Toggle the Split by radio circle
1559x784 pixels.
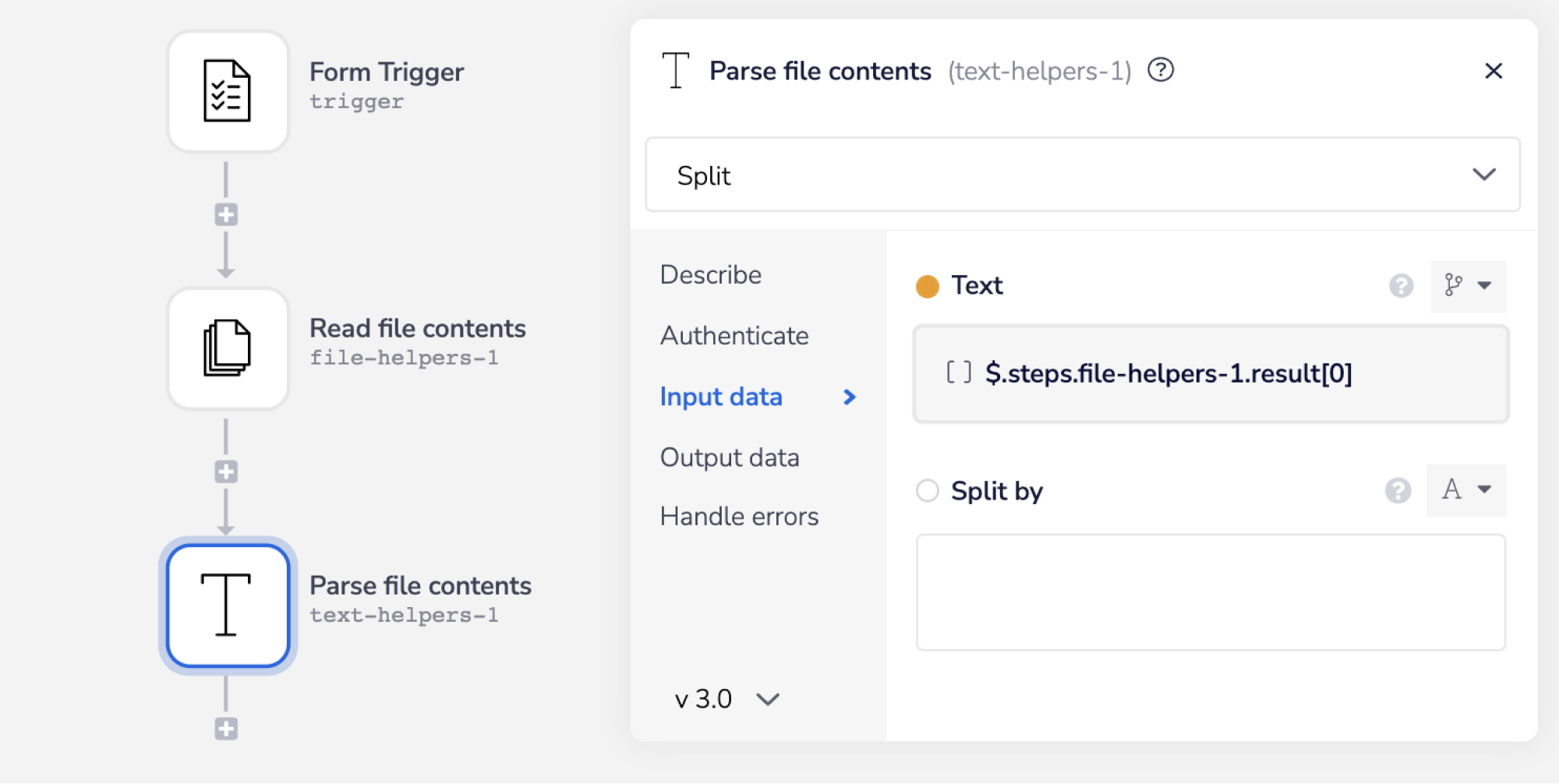(927, 491)
